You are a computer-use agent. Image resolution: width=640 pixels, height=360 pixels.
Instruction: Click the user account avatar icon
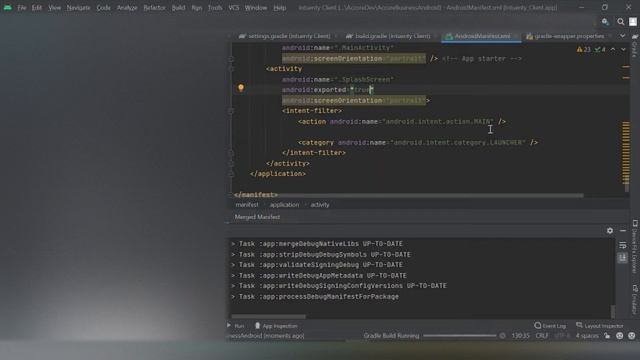633,22
